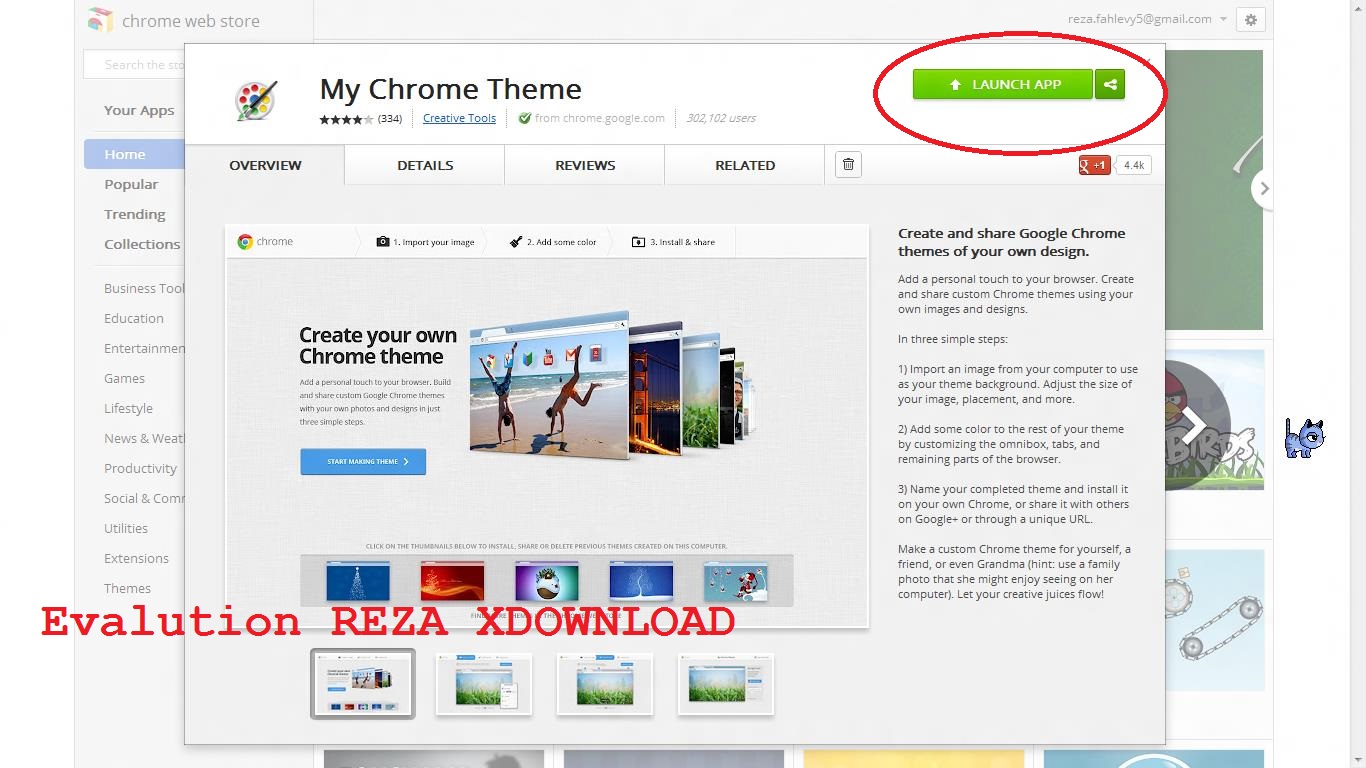Viewport: 1366px width, 768px height.
Task: Click the Chrome logo in the preview
Action: (245, 242)
